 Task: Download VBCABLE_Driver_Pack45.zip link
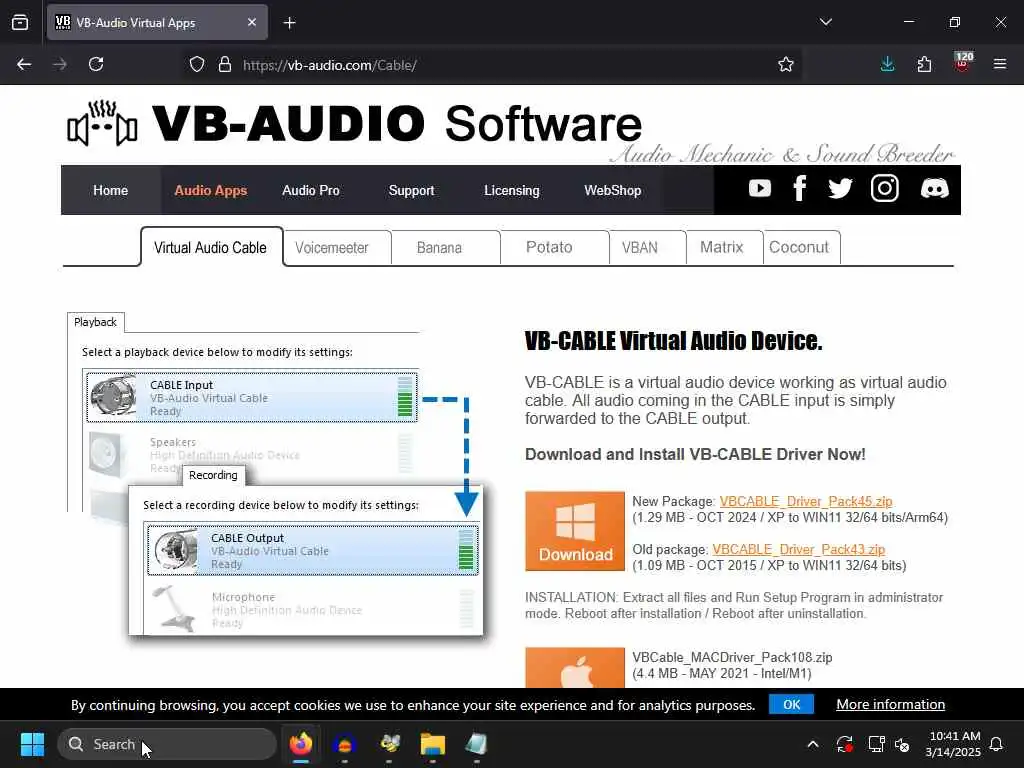(806, 501)
